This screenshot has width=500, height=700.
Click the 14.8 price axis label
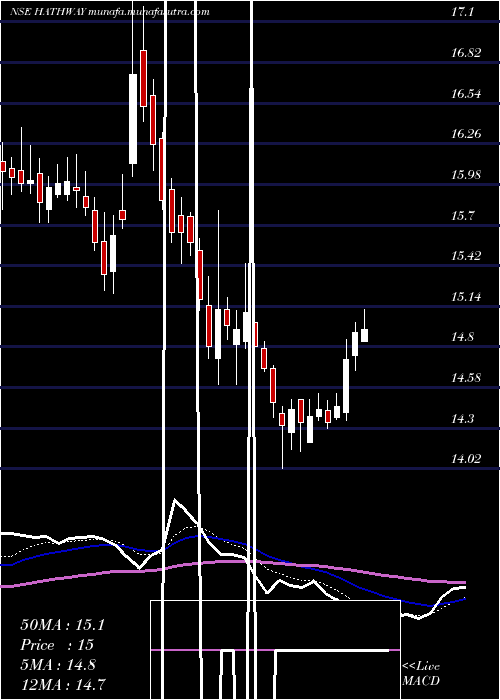(x=462, y=338)
